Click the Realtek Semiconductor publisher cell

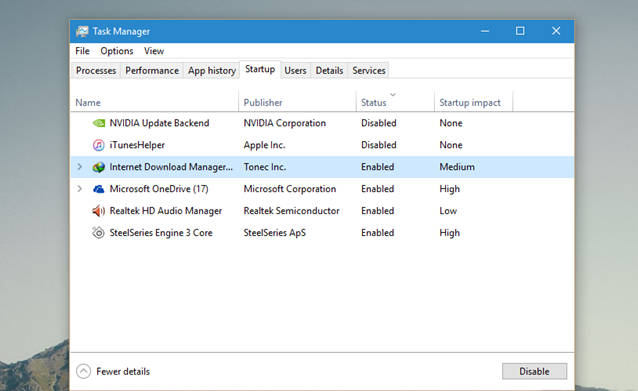pos(291,211)
